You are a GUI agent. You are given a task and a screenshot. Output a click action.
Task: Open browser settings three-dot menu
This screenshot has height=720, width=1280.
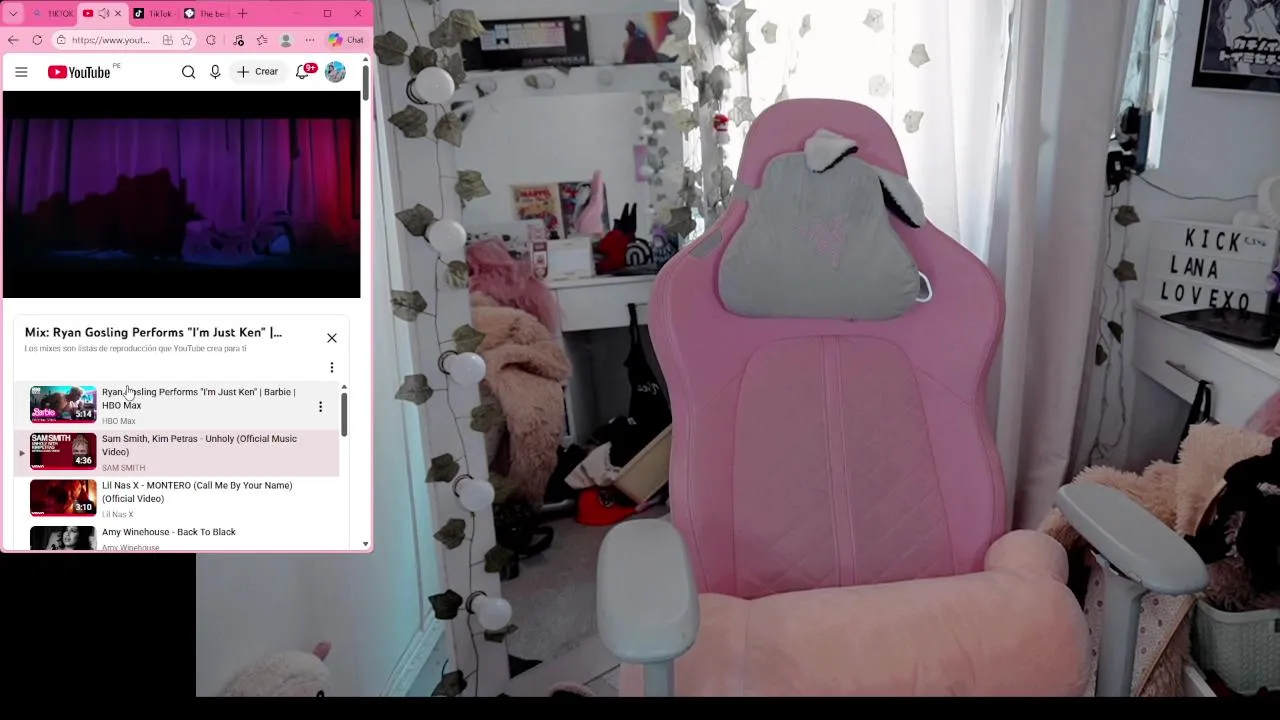point(310,40)
